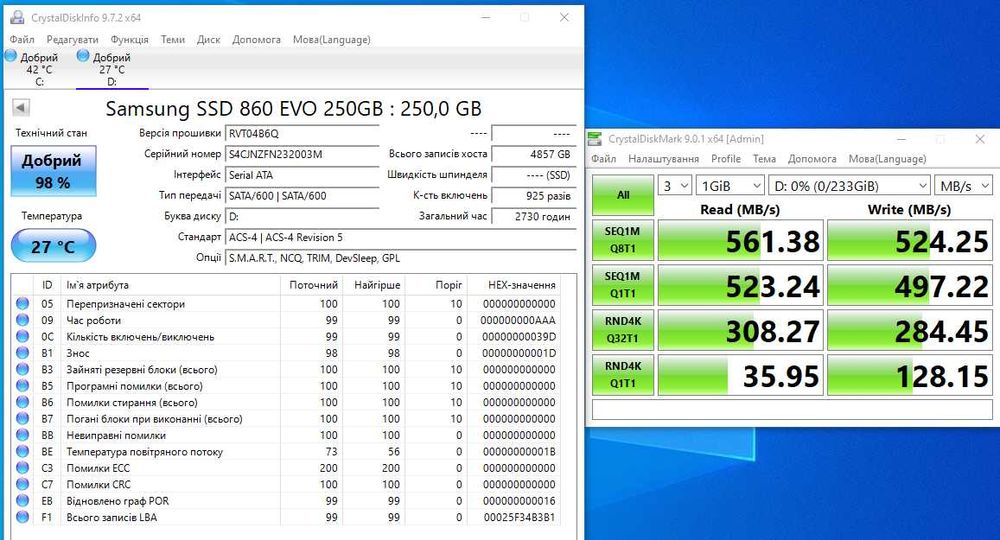The height and width of the screenshot is (540, 1000).
Task: Run the RND4K Q32T1 test
Action: coord(623,330)
